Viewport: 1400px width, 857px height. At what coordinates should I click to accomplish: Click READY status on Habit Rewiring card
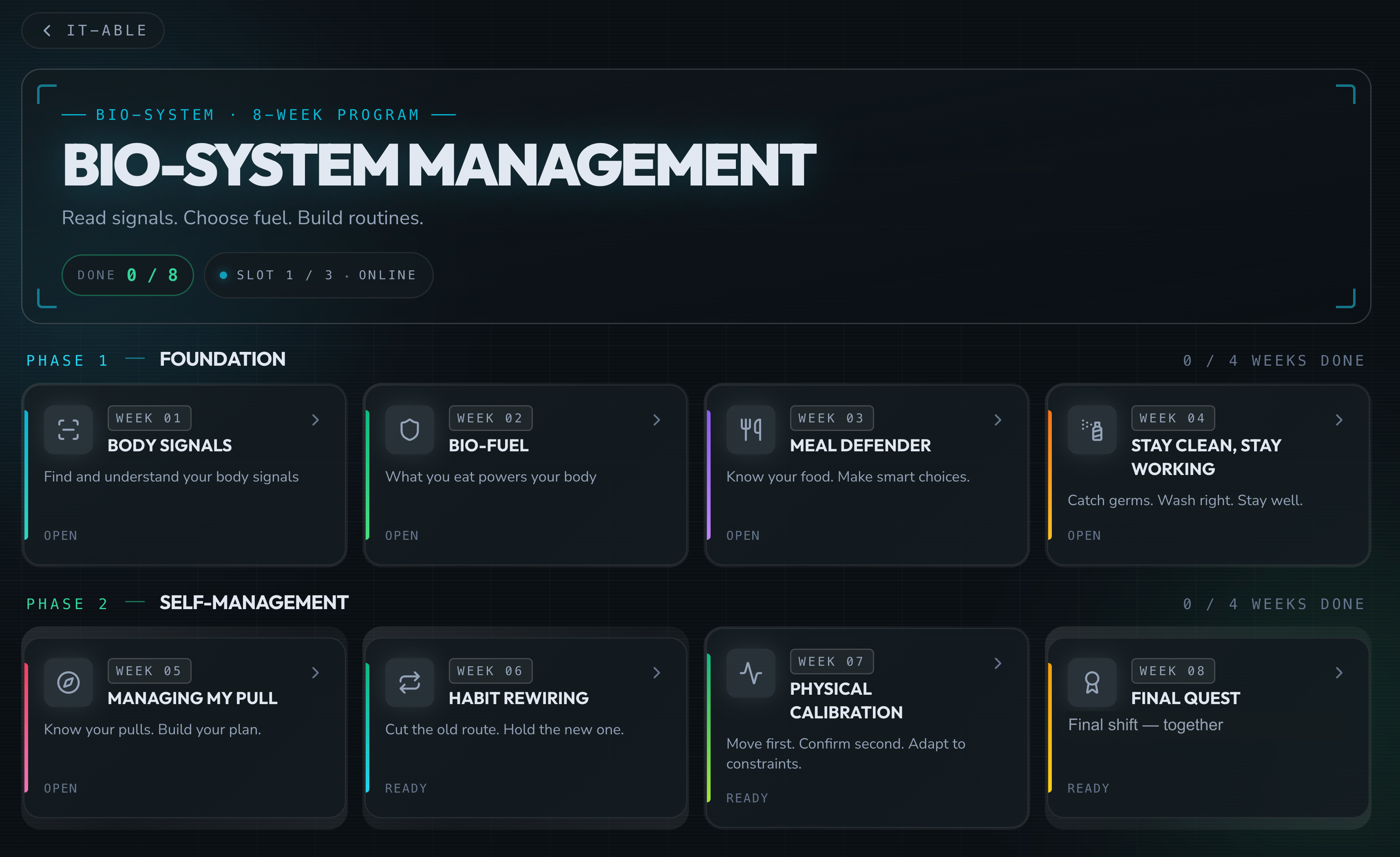point(406,788)
